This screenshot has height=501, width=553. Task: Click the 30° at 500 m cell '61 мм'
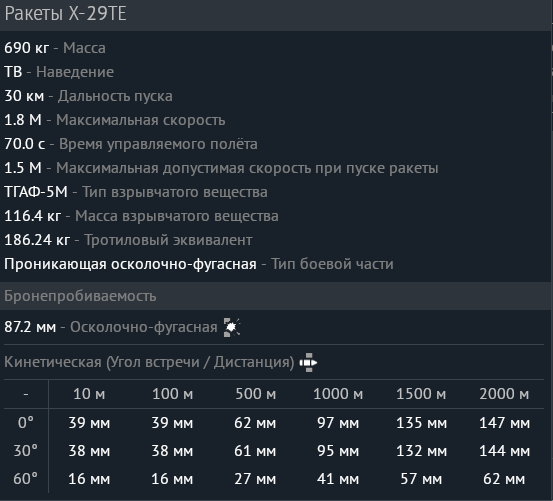coord(255,451)
